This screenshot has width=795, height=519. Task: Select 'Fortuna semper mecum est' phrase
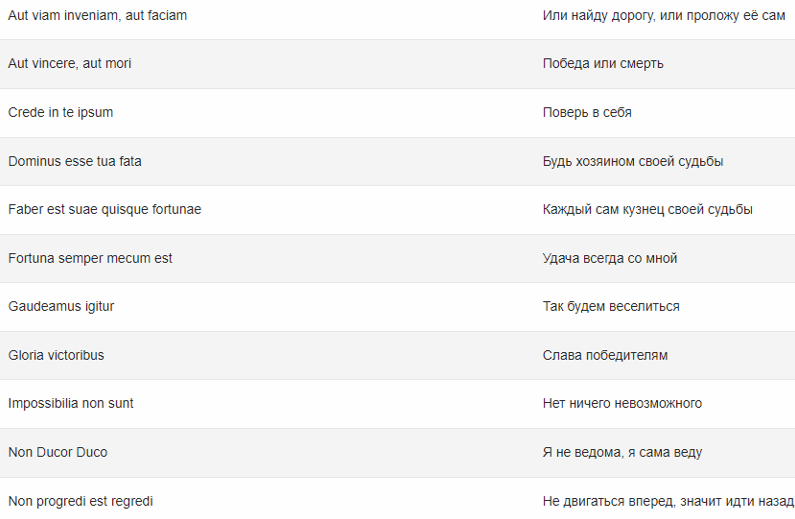(90, 258)
